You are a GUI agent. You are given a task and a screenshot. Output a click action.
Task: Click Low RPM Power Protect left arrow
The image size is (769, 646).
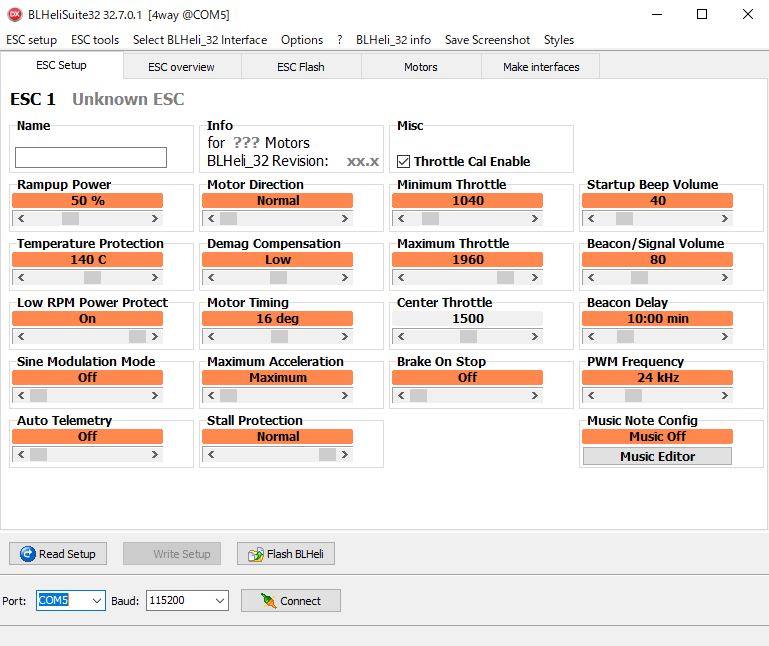click(x=21, y=336)
